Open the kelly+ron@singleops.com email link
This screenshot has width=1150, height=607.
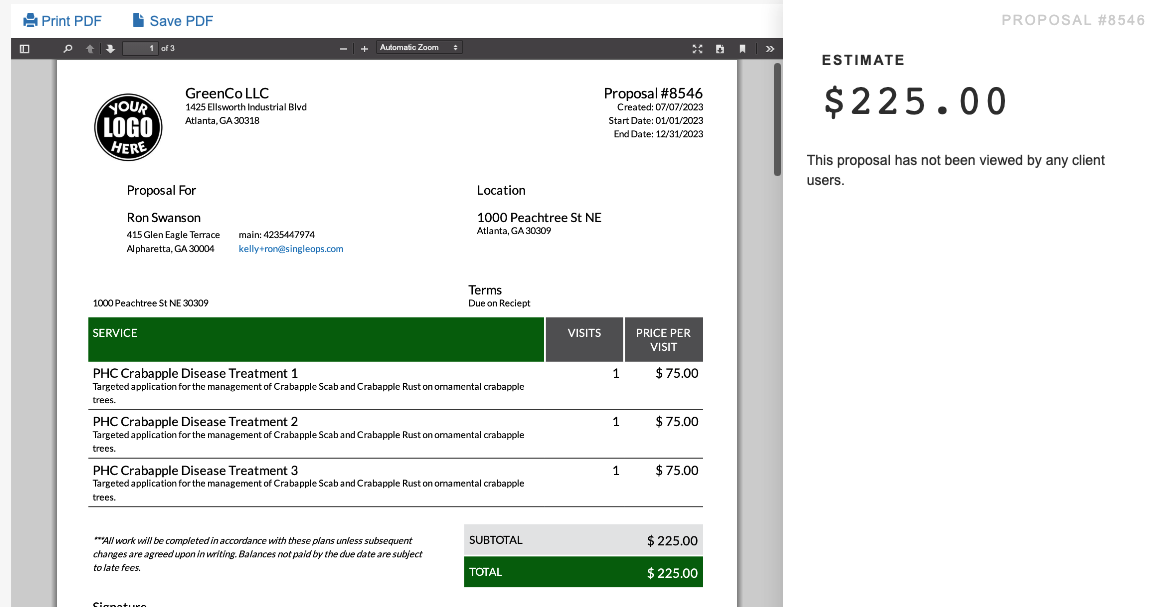pos(290,249)
